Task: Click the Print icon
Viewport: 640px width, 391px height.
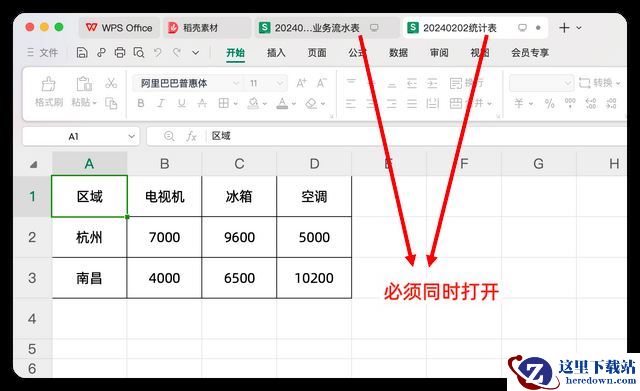Action: 120,53
